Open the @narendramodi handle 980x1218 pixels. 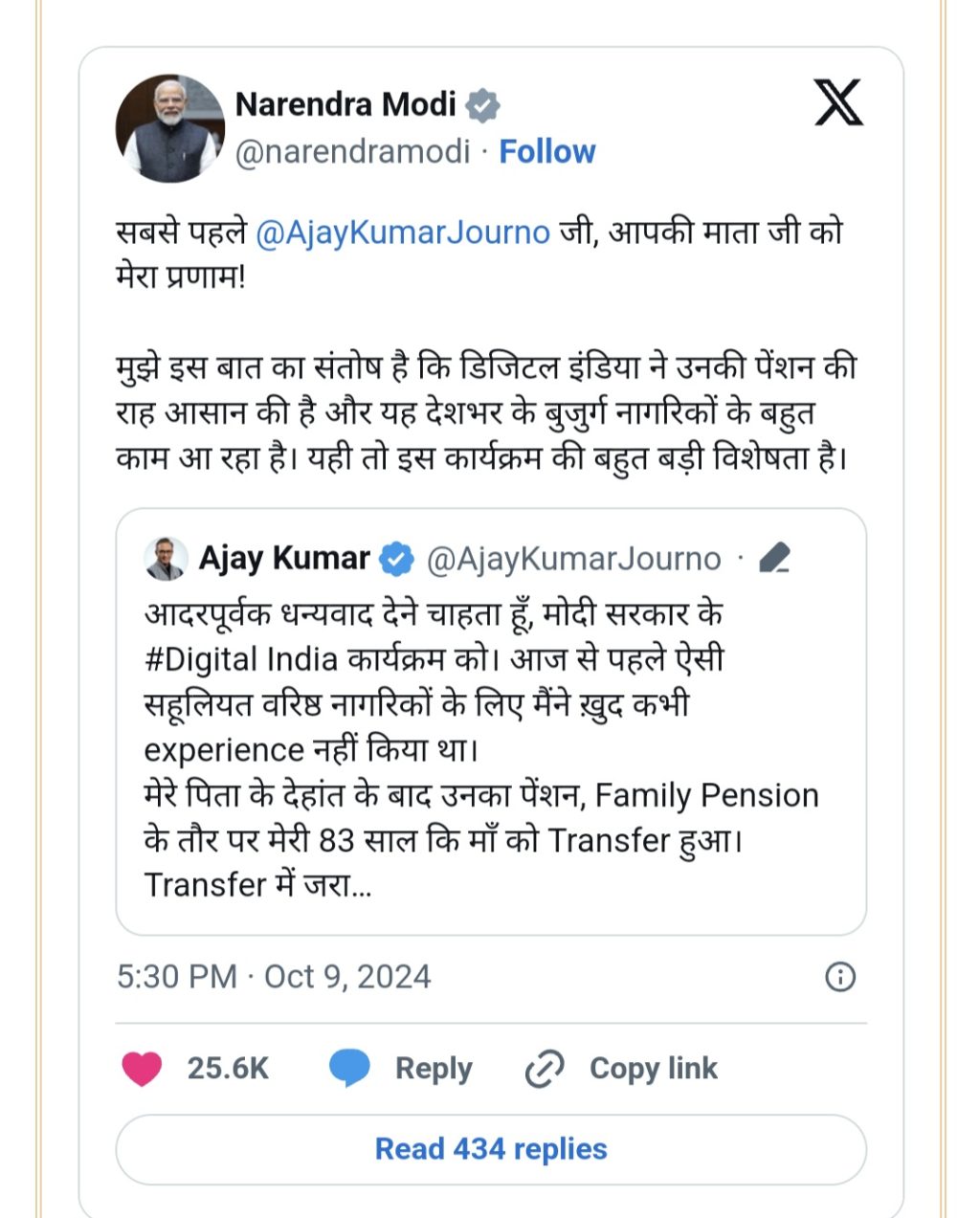353,151
